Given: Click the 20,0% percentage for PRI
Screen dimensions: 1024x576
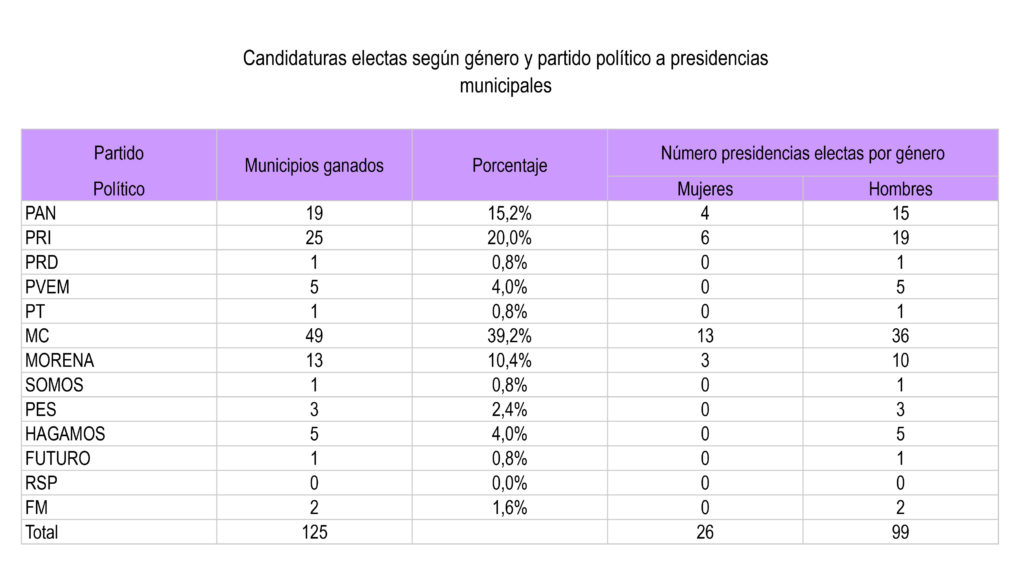Looking at the screenshot, I should (x=509, y=238).
